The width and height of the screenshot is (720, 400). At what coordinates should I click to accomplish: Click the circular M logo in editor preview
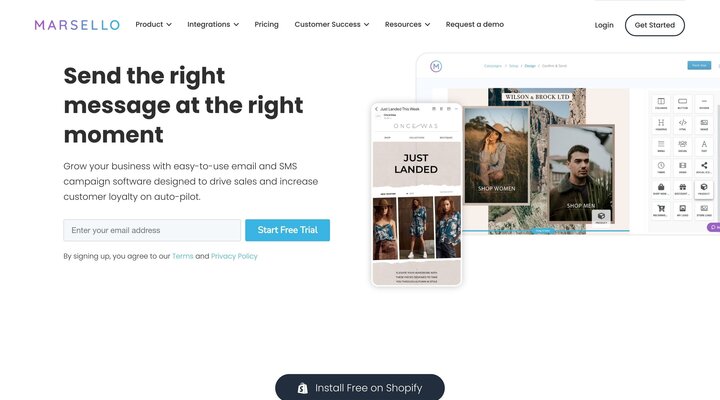pos(436,66)
